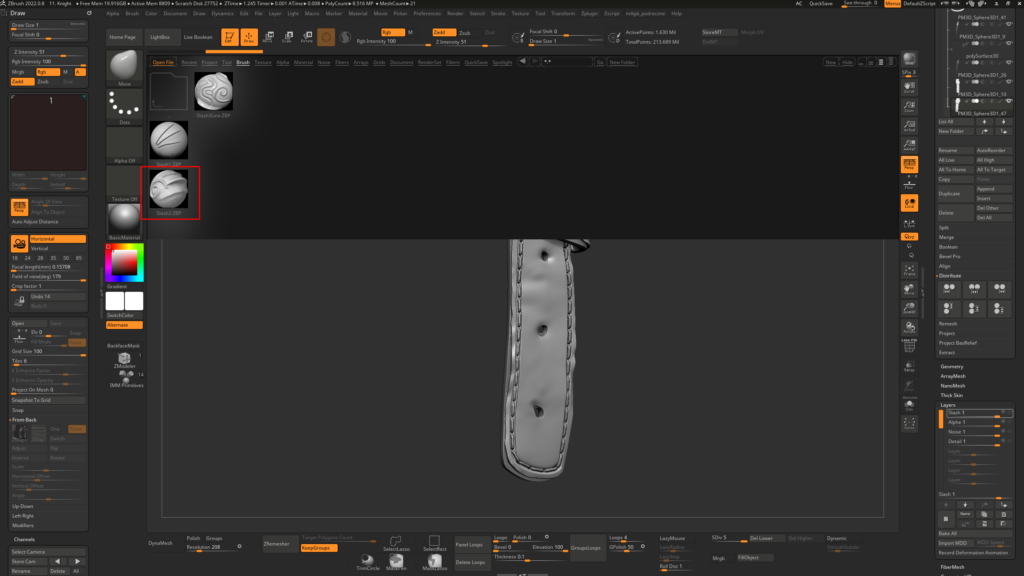
Task: Open the Brush menu in menu bar
Action: pos(132,13)
